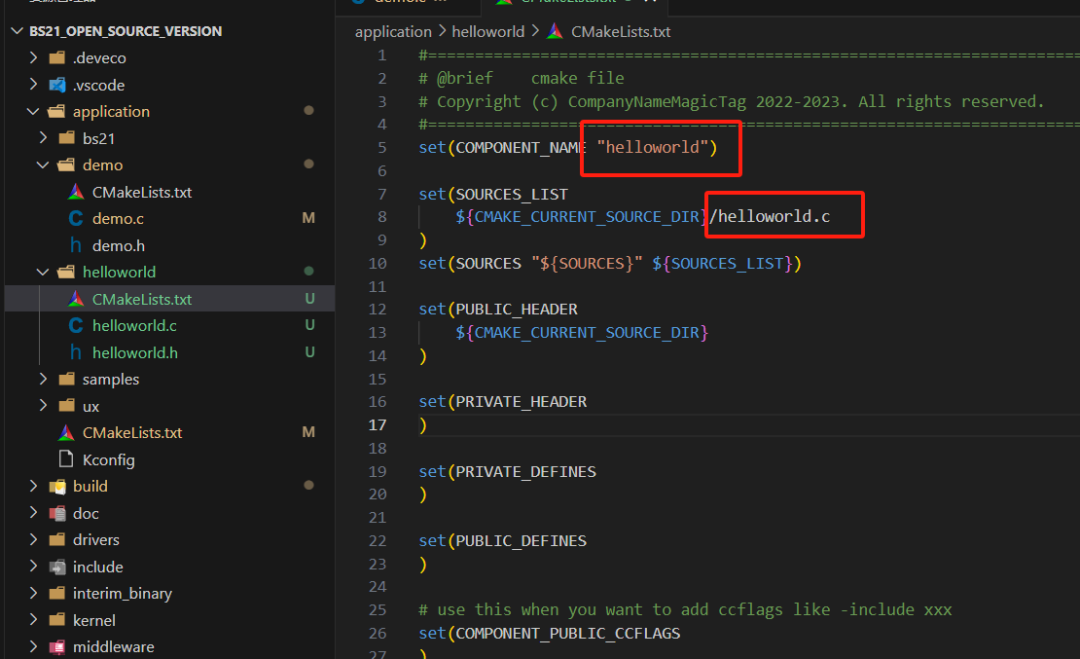Click PRIVATE_DEFINES text on line 19

pos(526,472)
